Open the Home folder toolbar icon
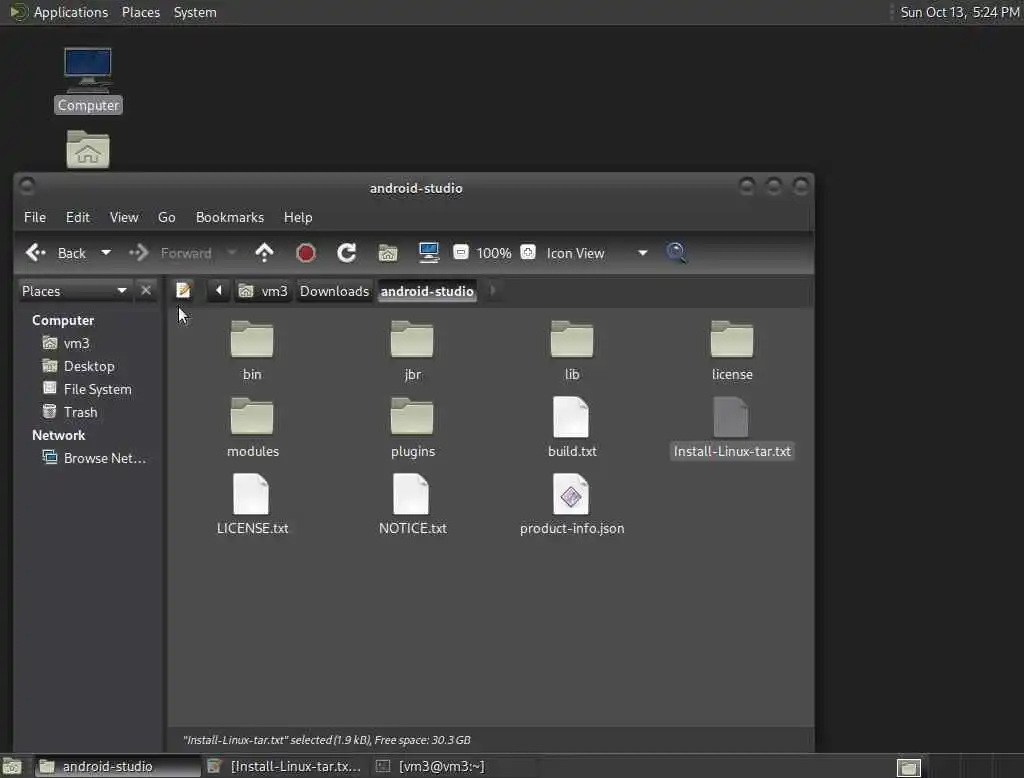The width and height of the screenshot is (1024, 778). click(x=388, y=253)
